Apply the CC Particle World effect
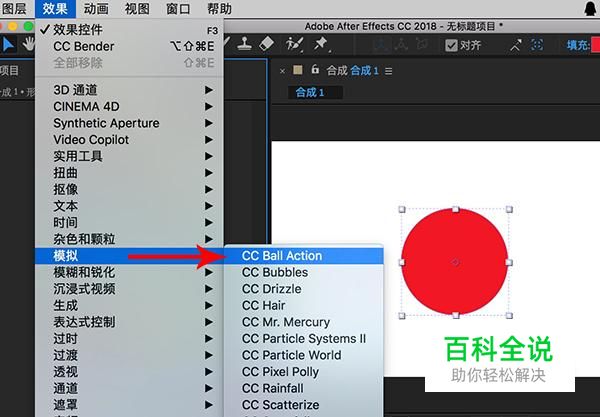 click(x=303, y=355)
